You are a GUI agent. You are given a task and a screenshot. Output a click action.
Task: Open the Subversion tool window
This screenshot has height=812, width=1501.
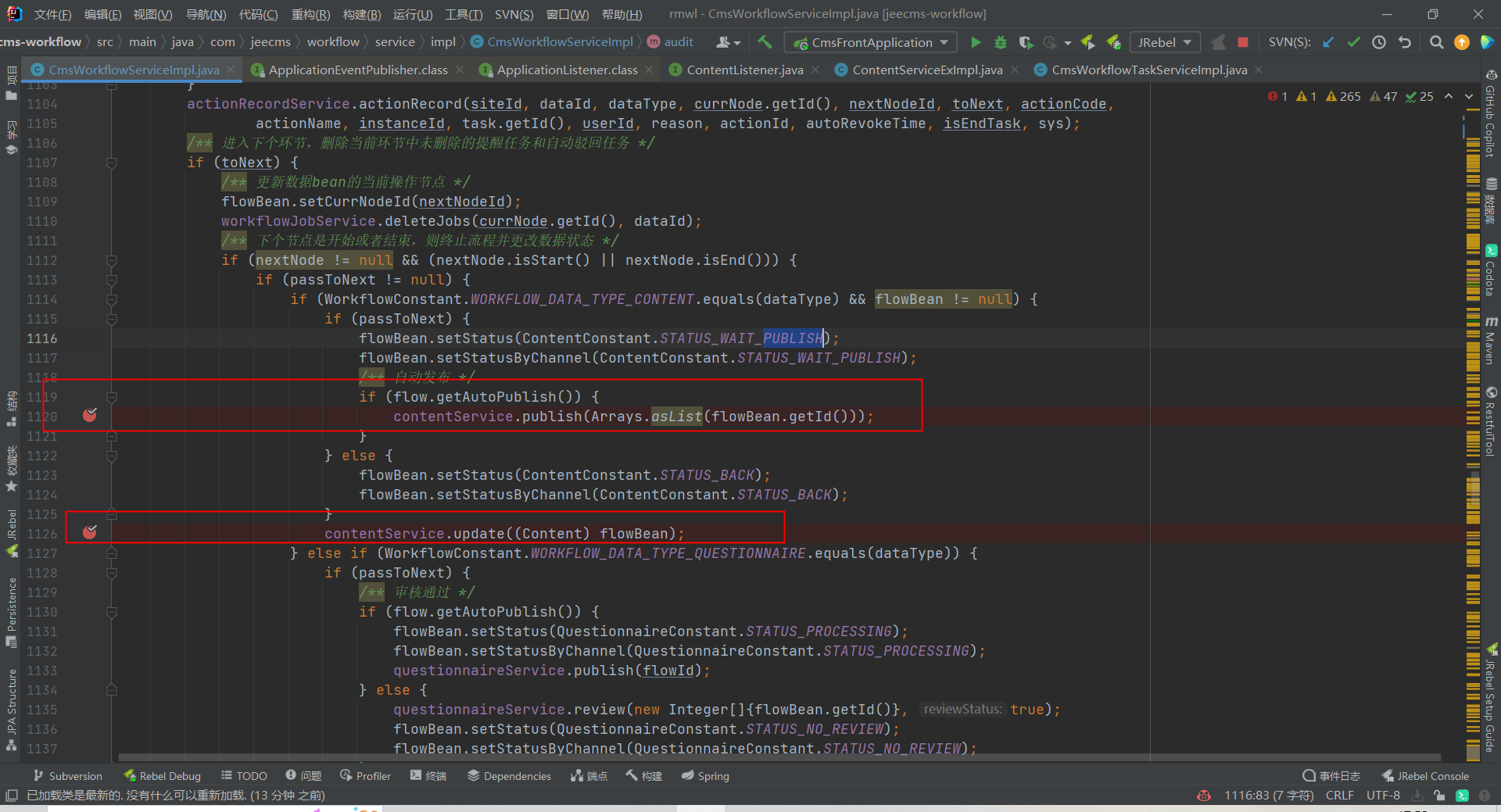pyautogui.click(x=68, y=776)
